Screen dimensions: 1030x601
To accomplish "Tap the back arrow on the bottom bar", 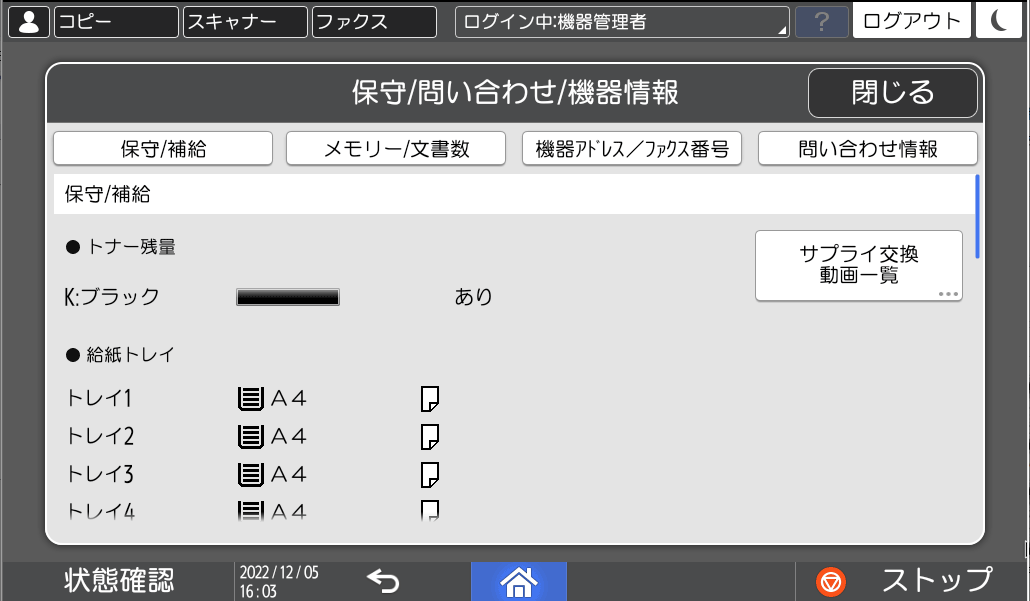I will (x=385, y=580).
